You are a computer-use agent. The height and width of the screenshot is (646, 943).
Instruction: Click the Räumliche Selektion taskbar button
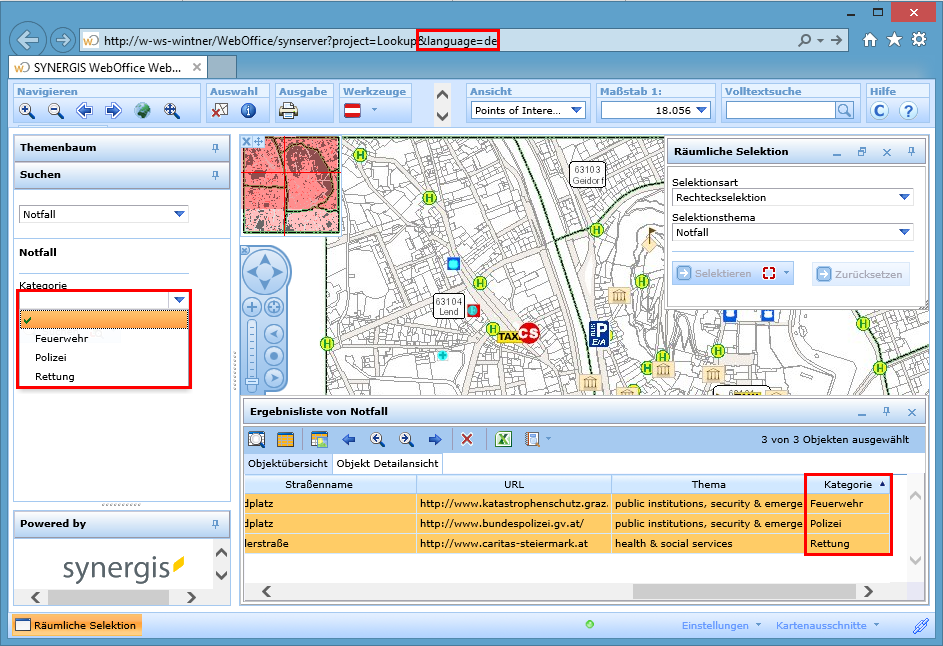pyautogui.click(x=77, y=625)
